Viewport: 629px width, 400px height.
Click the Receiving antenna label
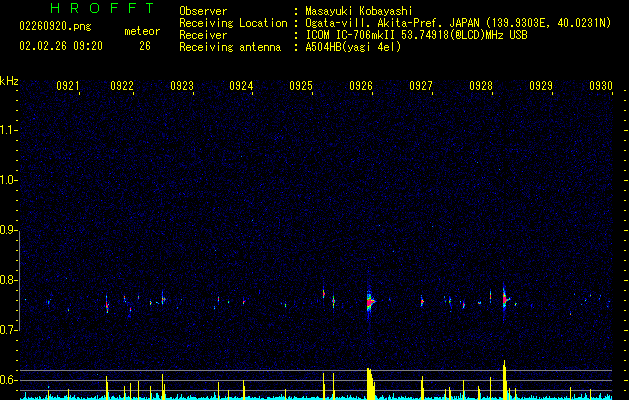(230, 47)
